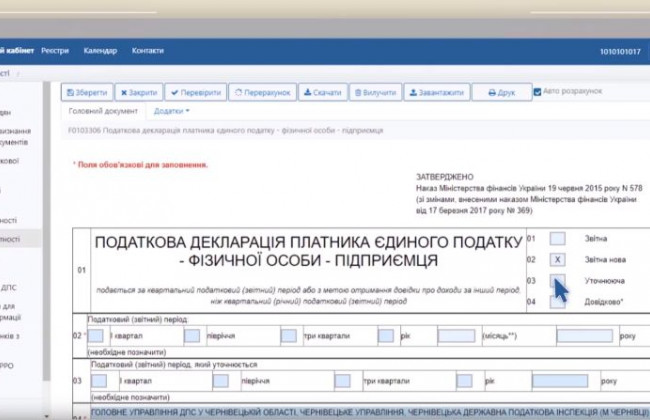Toggle the Авто розрахунок checkbox
This screenshot has height=420, width=650.
[537, 92]
